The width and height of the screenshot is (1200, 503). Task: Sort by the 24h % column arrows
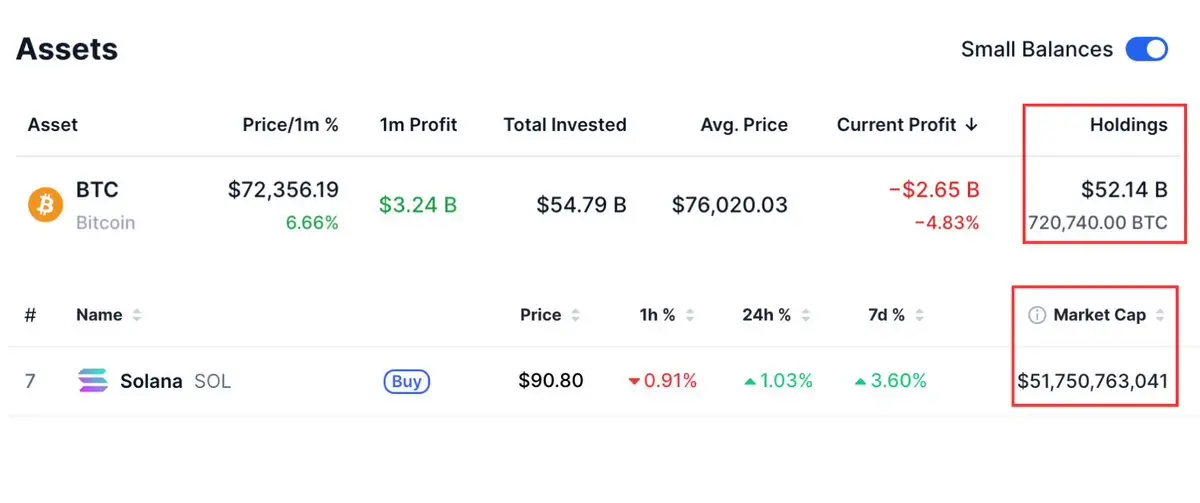click(806, 315)
